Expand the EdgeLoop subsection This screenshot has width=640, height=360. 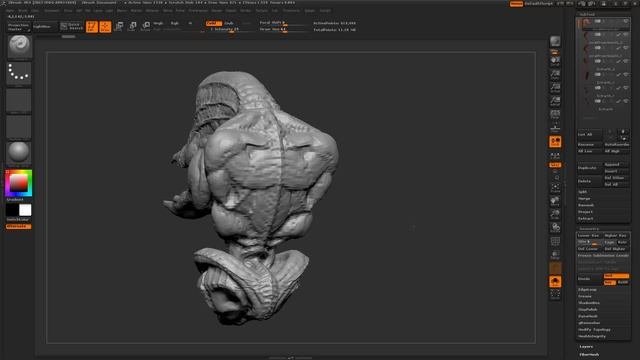587,289
